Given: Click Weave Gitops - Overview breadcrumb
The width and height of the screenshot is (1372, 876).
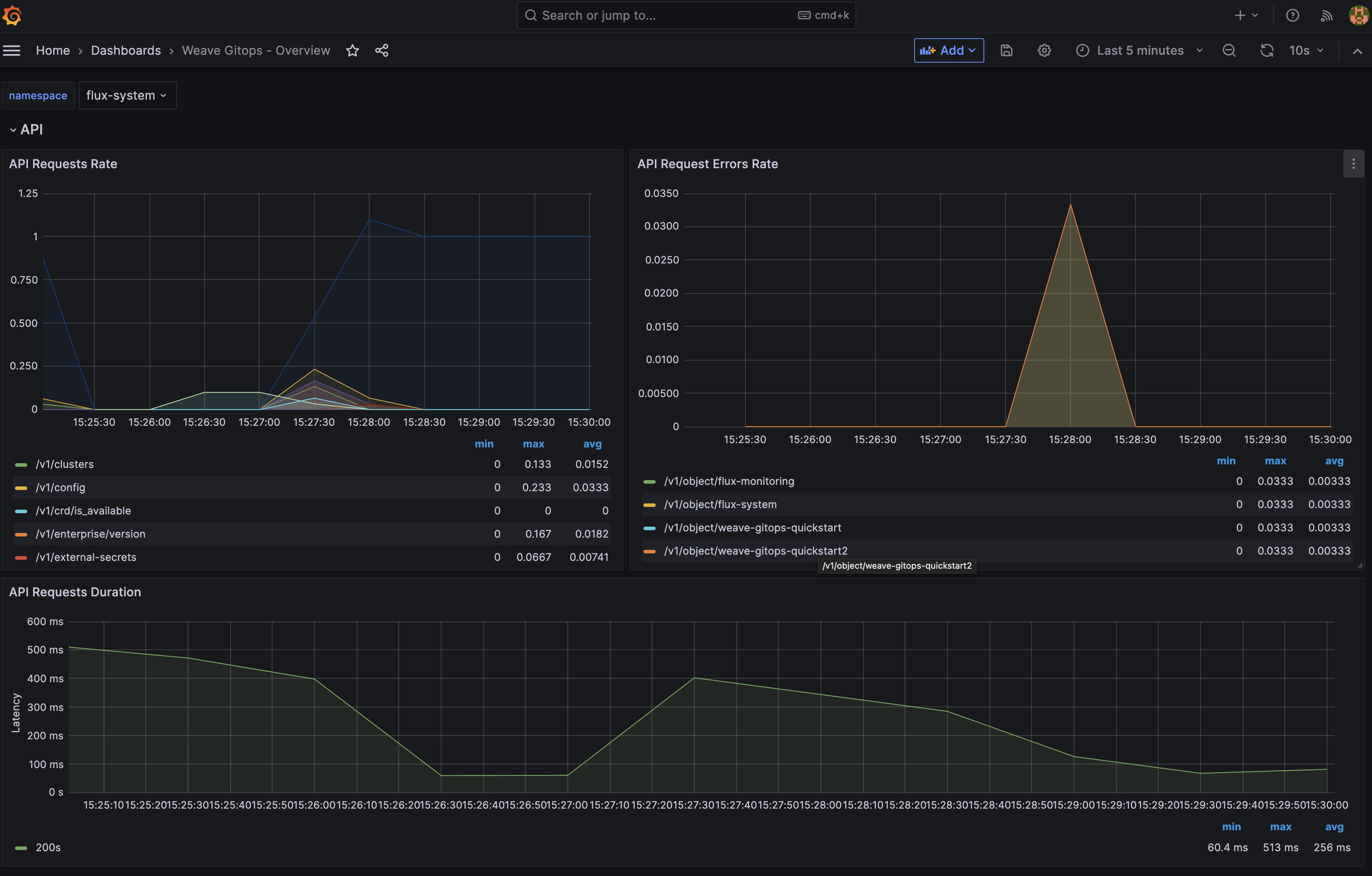Looking at the screenshot, I should [x=256, y=51].
